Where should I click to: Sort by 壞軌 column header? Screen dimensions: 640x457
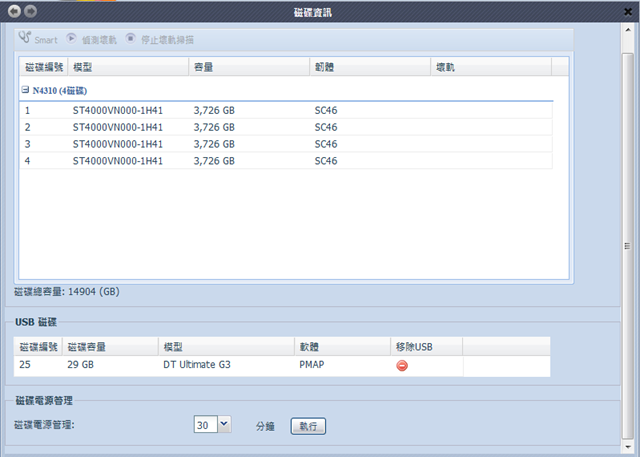(491, 67)
